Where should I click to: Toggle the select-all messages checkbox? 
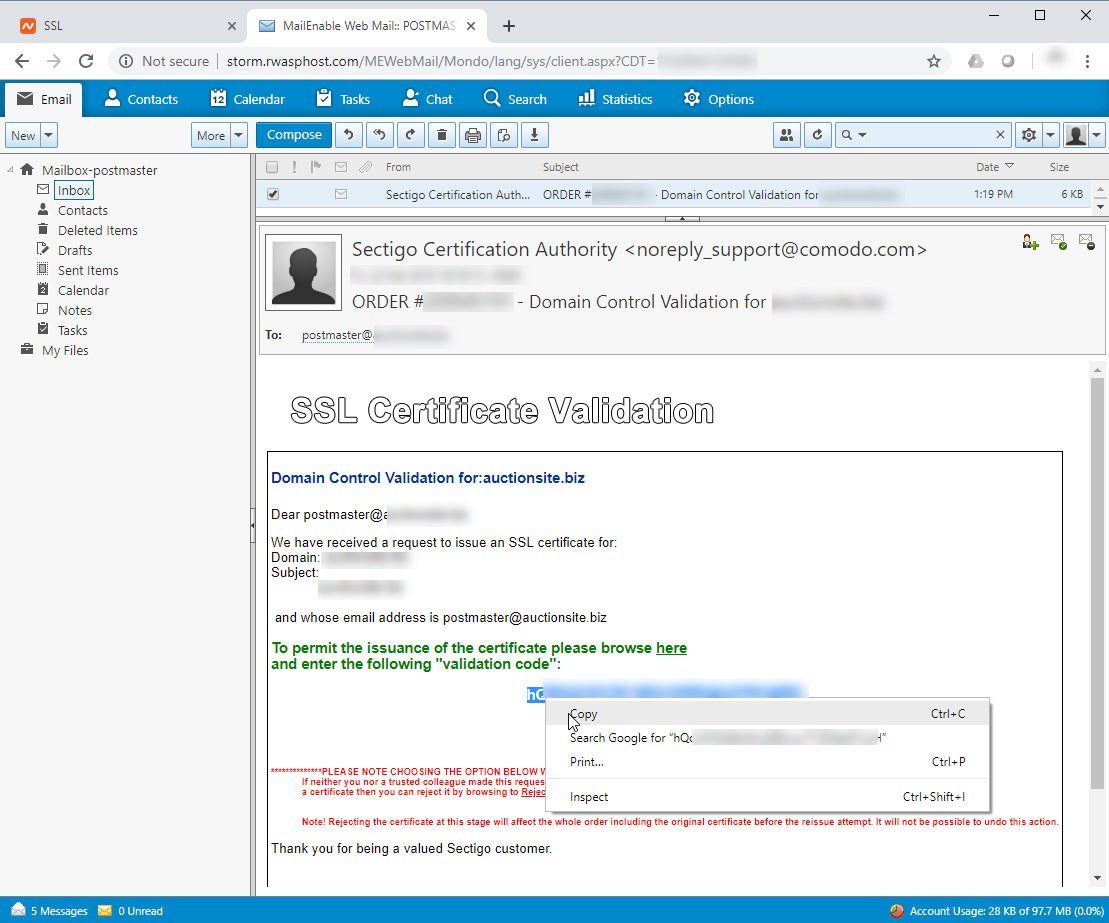click(x=272, y=167)
